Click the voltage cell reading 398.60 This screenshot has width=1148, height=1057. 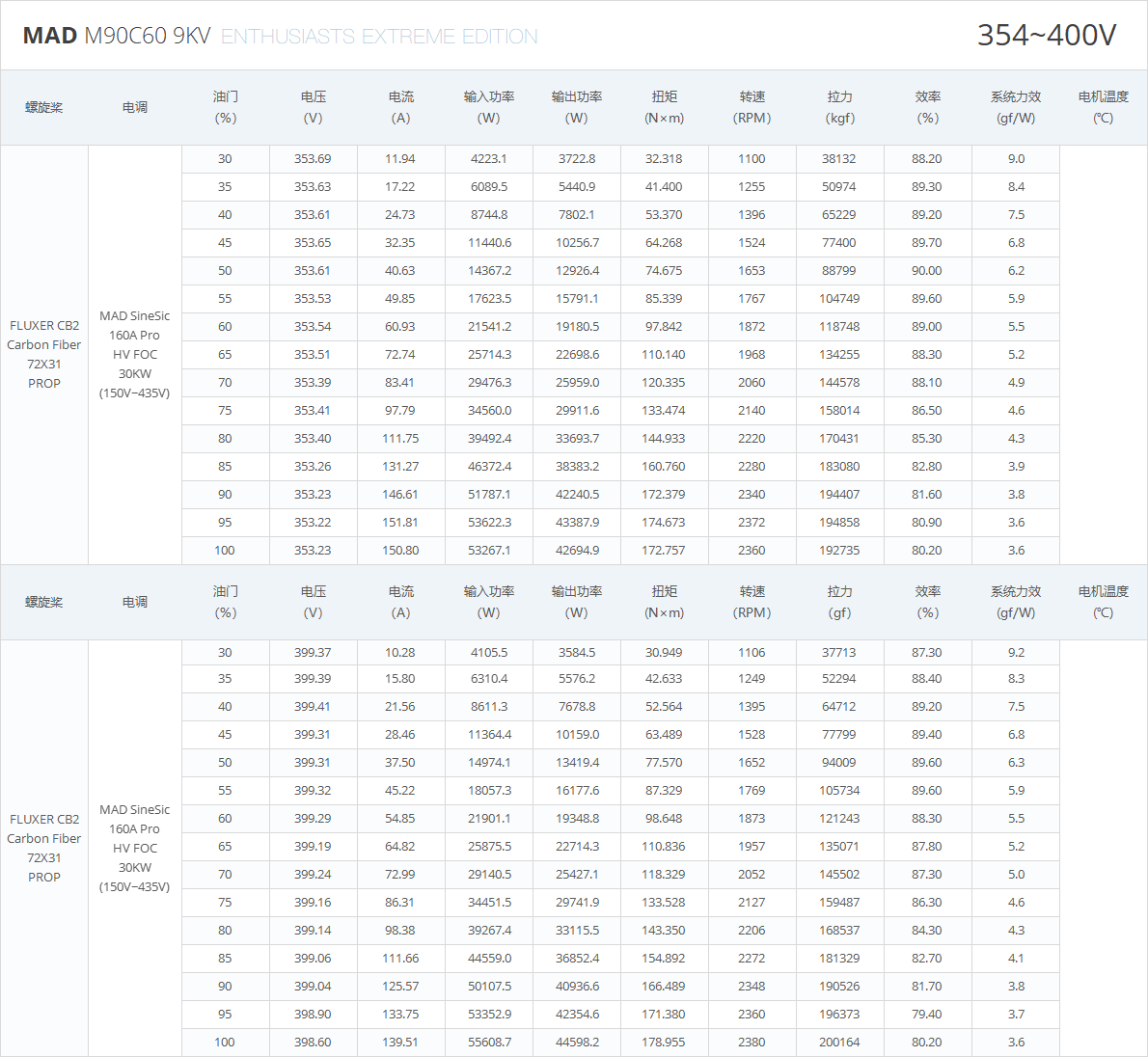tap(313, 1043)
